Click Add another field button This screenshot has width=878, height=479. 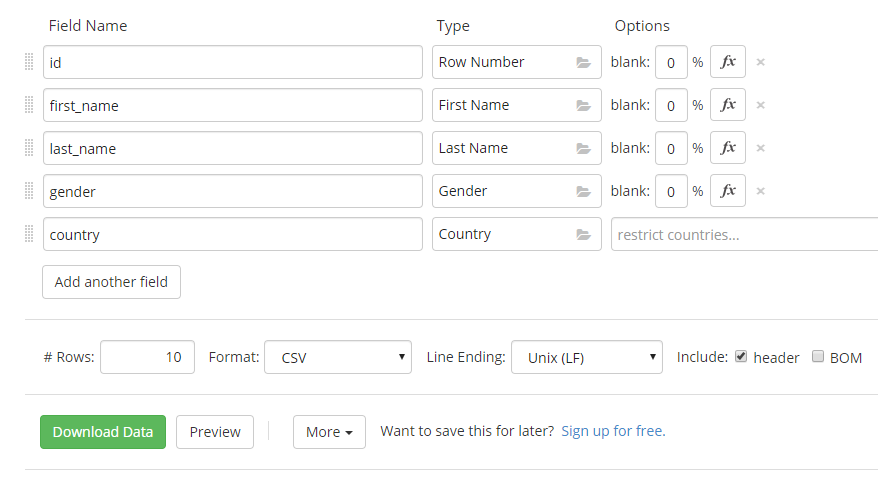click(x=111, y=282)
